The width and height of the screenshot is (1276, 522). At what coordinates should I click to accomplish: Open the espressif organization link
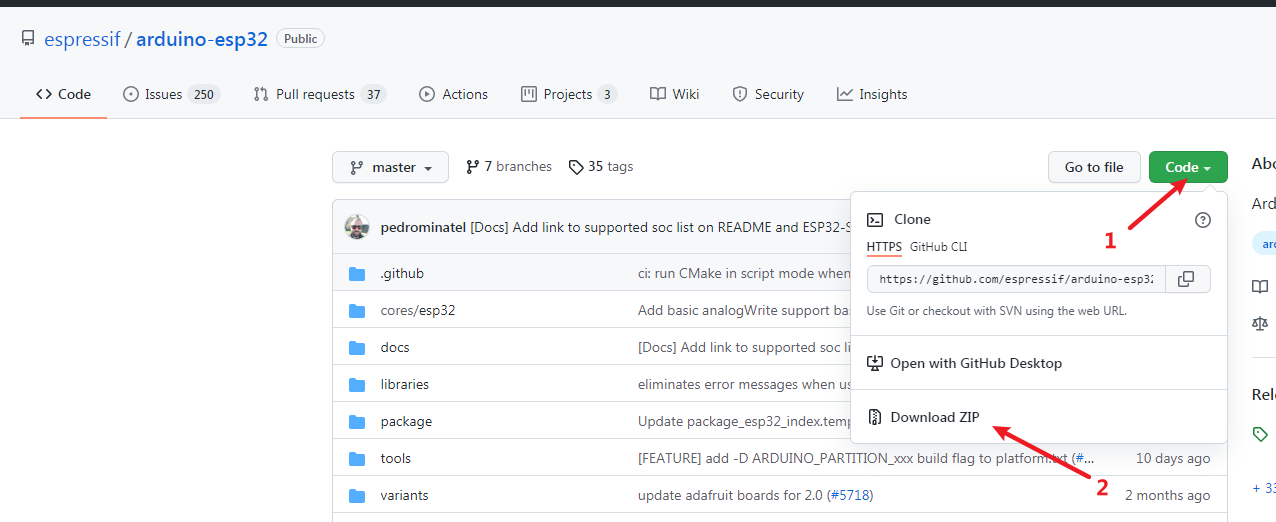pyautogui.click(x=82, y=39)
